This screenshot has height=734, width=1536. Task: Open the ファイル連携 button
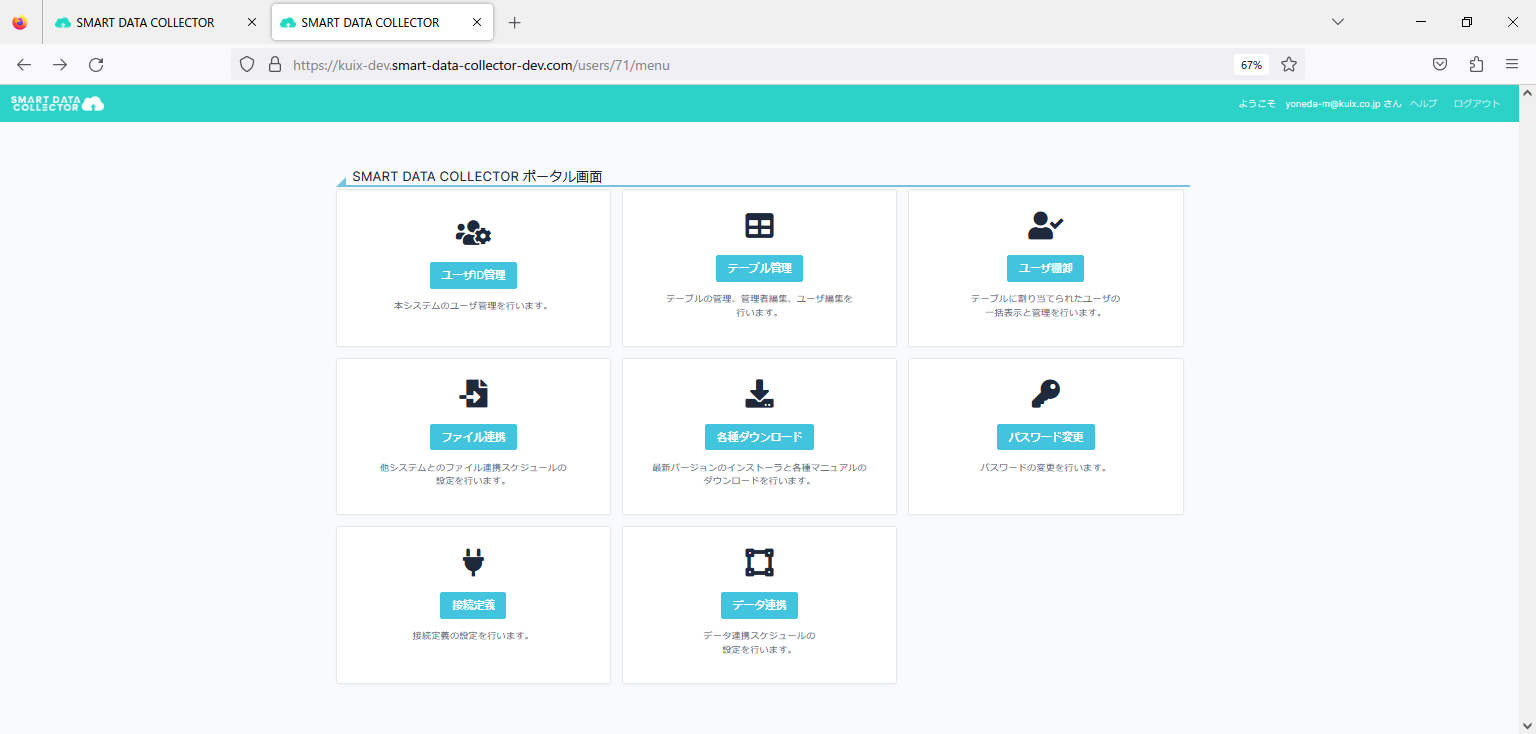[473, 437]
